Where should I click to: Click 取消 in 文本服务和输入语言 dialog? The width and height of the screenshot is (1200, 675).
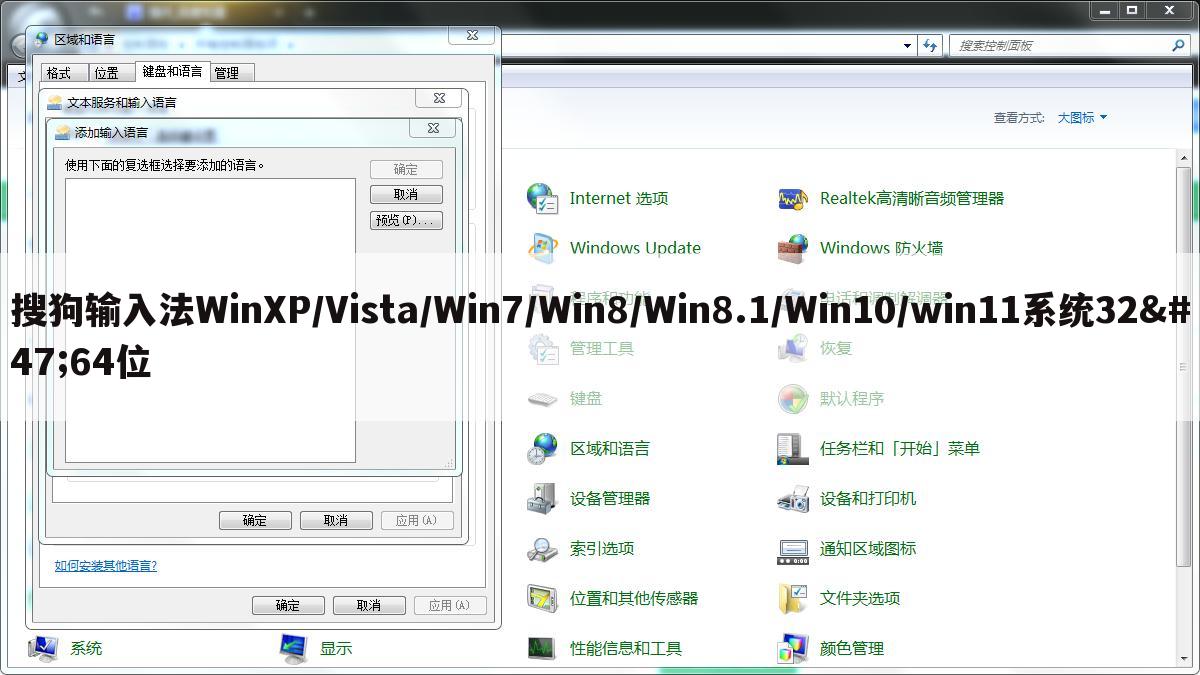[x=336, y=520]
